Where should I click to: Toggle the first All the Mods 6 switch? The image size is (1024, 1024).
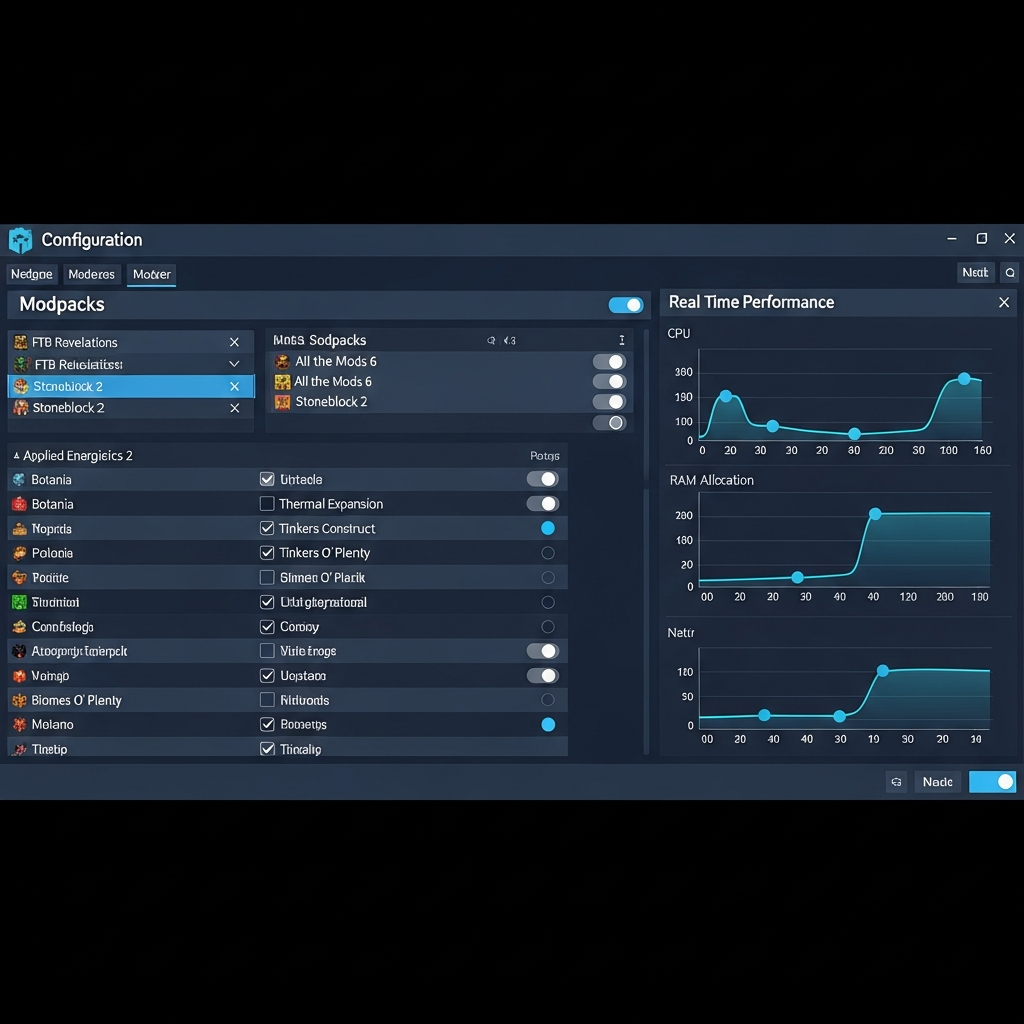609,362
